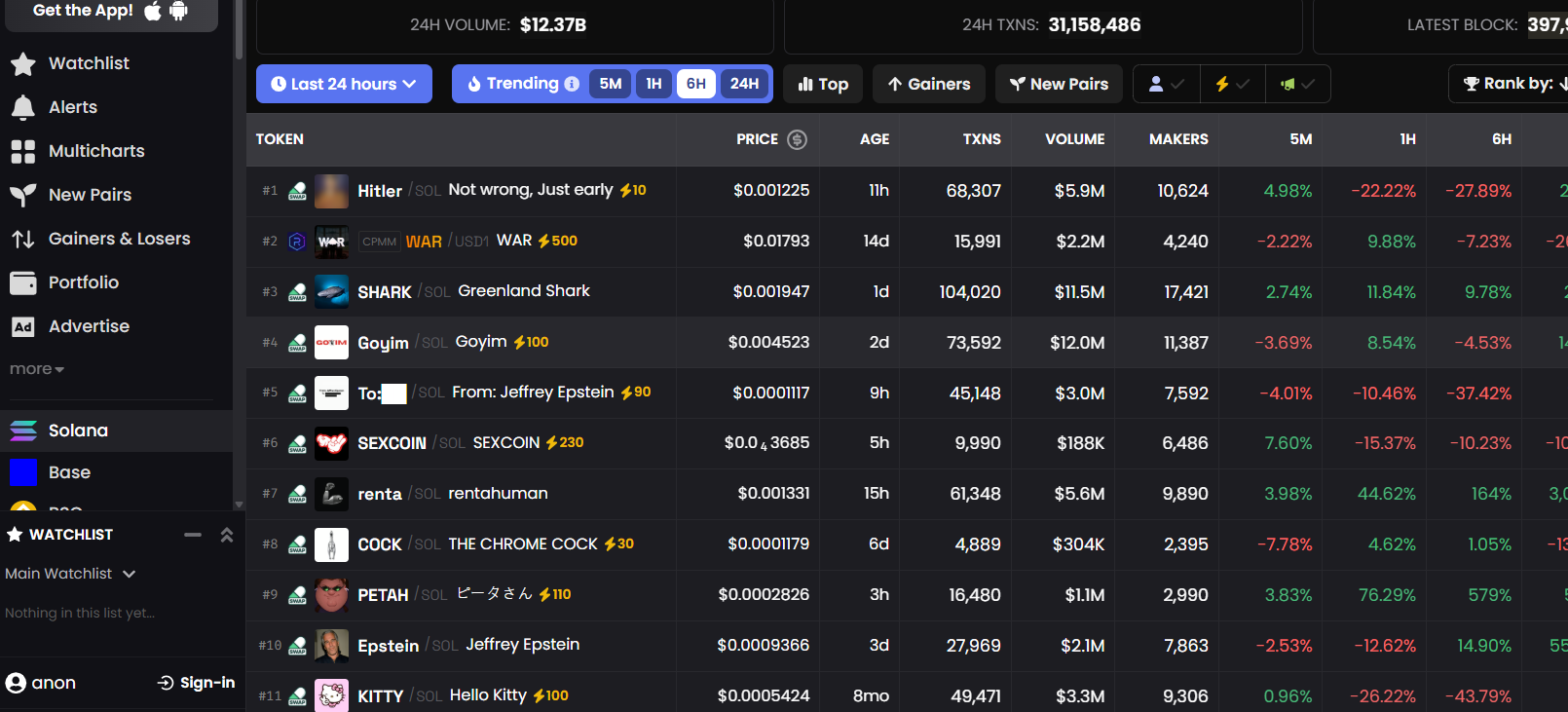Collapse Watchlist panel with double chevron
This screenshot has width=1568, height=712.
pos(227,535)
